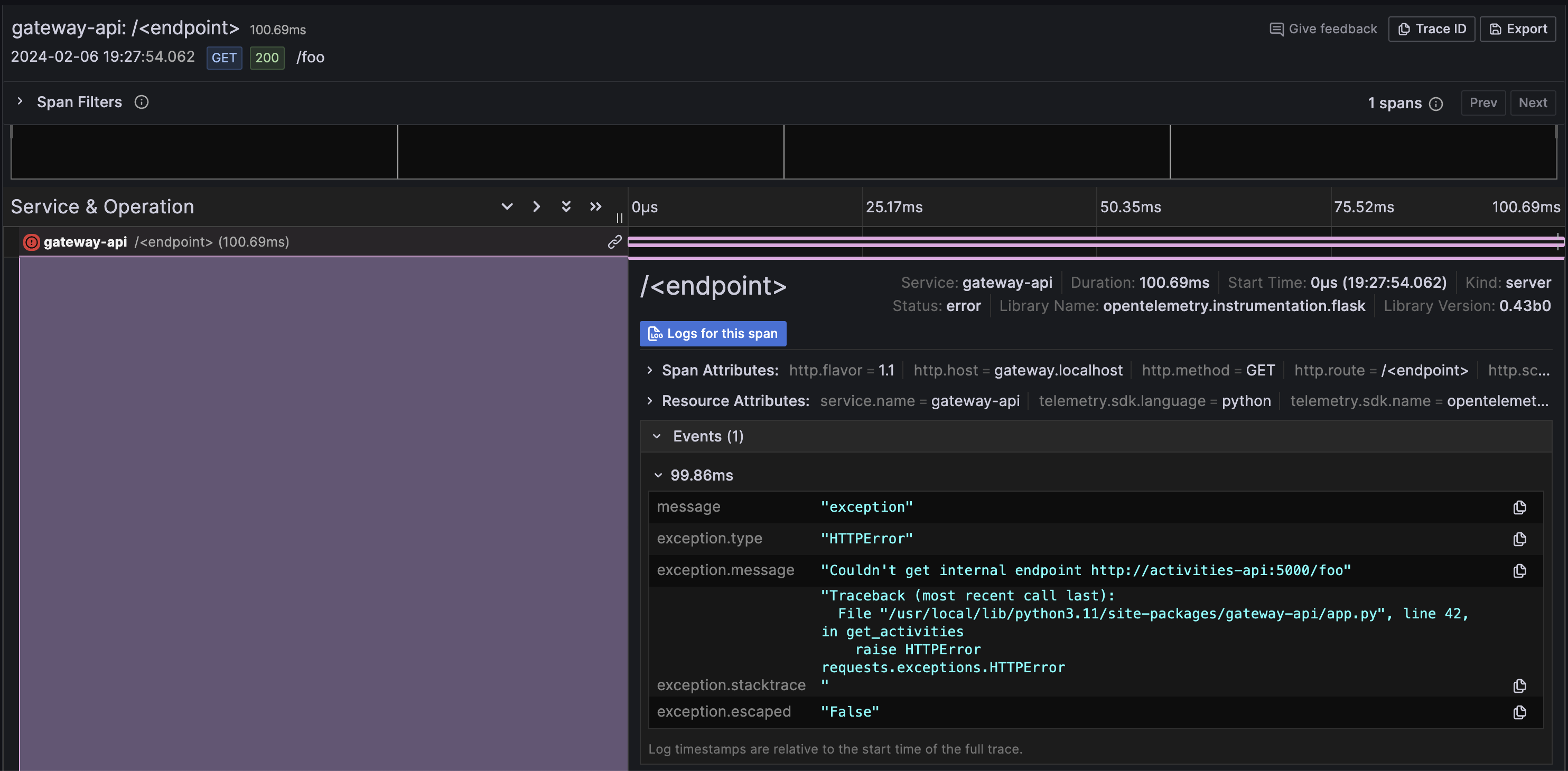Click the "False" escaped value
Screen dimensions: 1568x771
coord(850,711)
